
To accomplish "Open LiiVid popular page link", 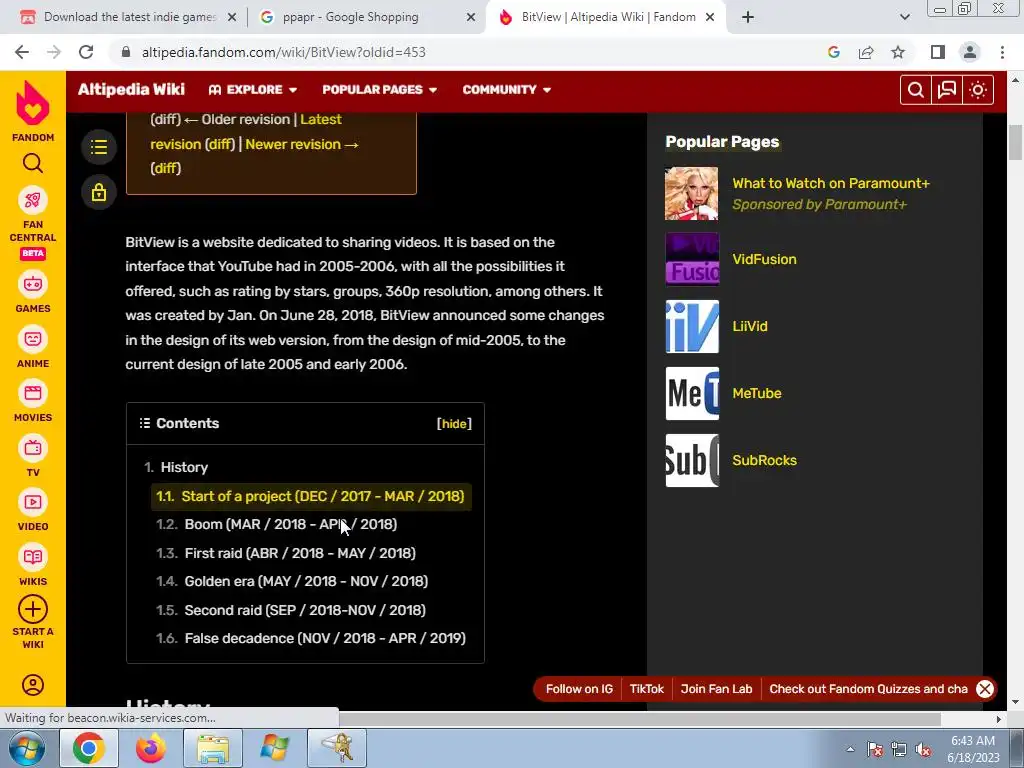I will (x=750, y=327).
